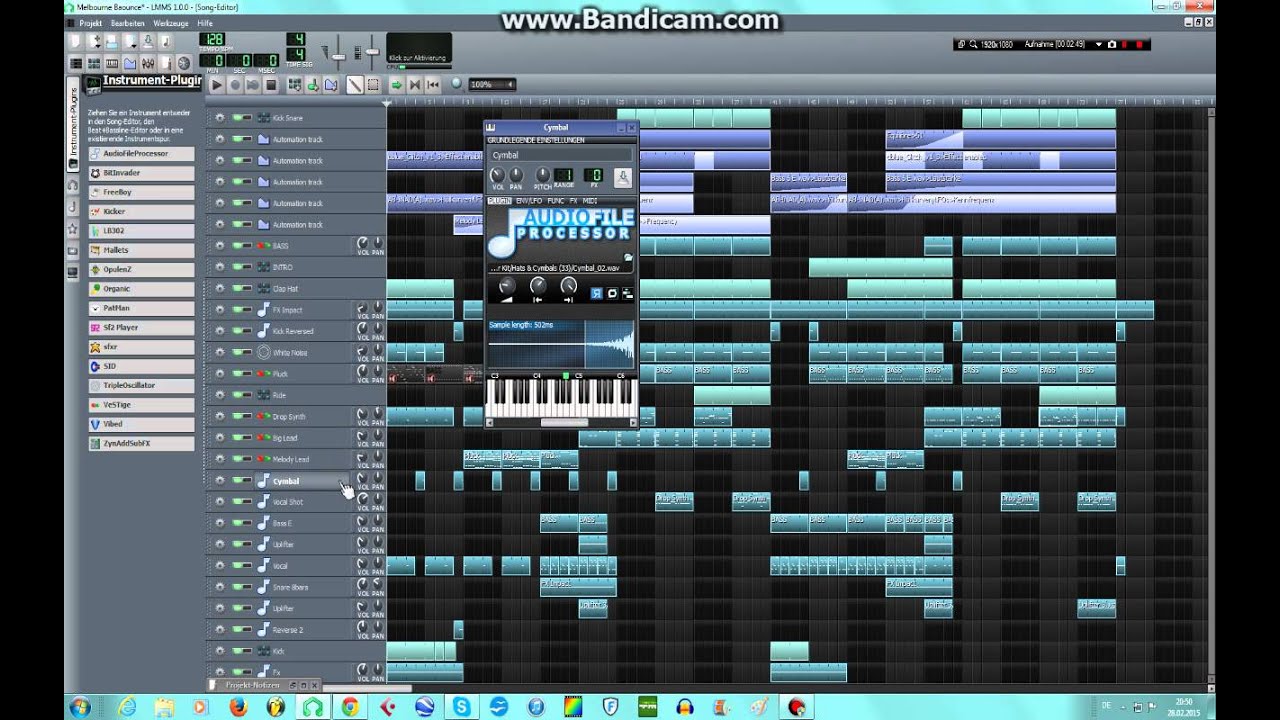1280x720 pixels.
Task: Start recording from the Song-Editor toolbar
Action: pos(235,85)
